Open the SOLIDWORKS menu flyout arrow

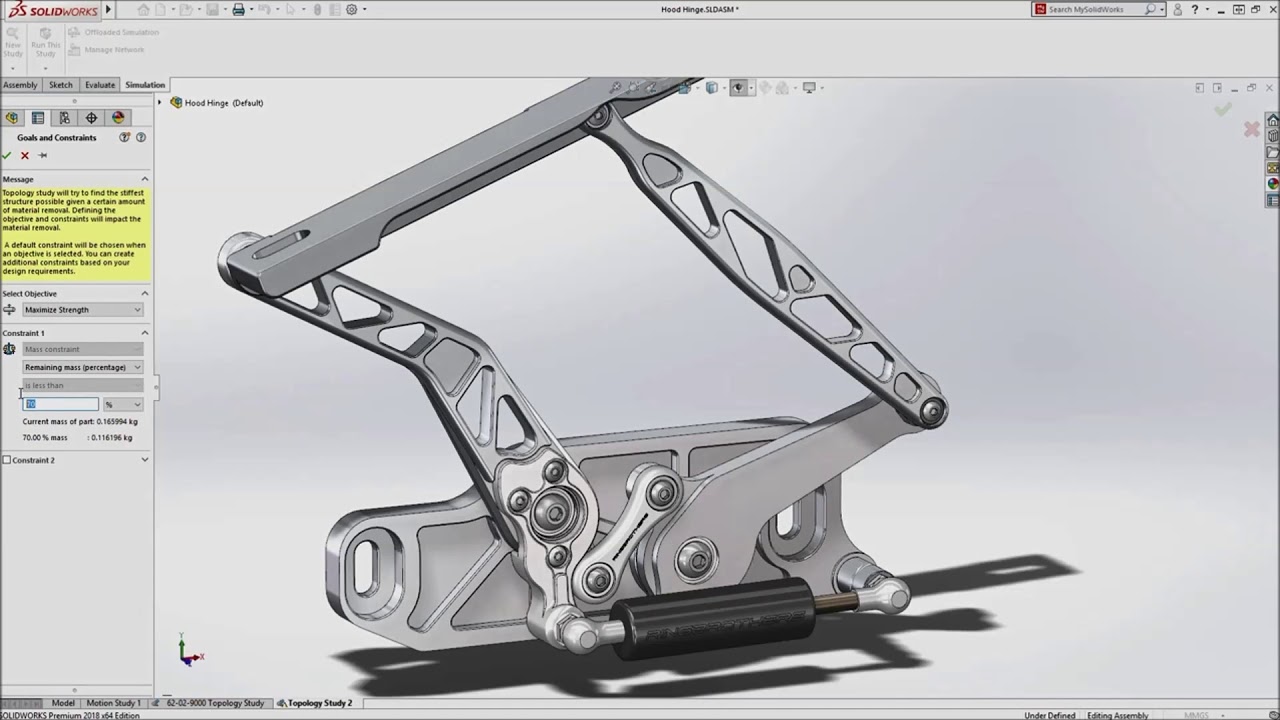108,10
